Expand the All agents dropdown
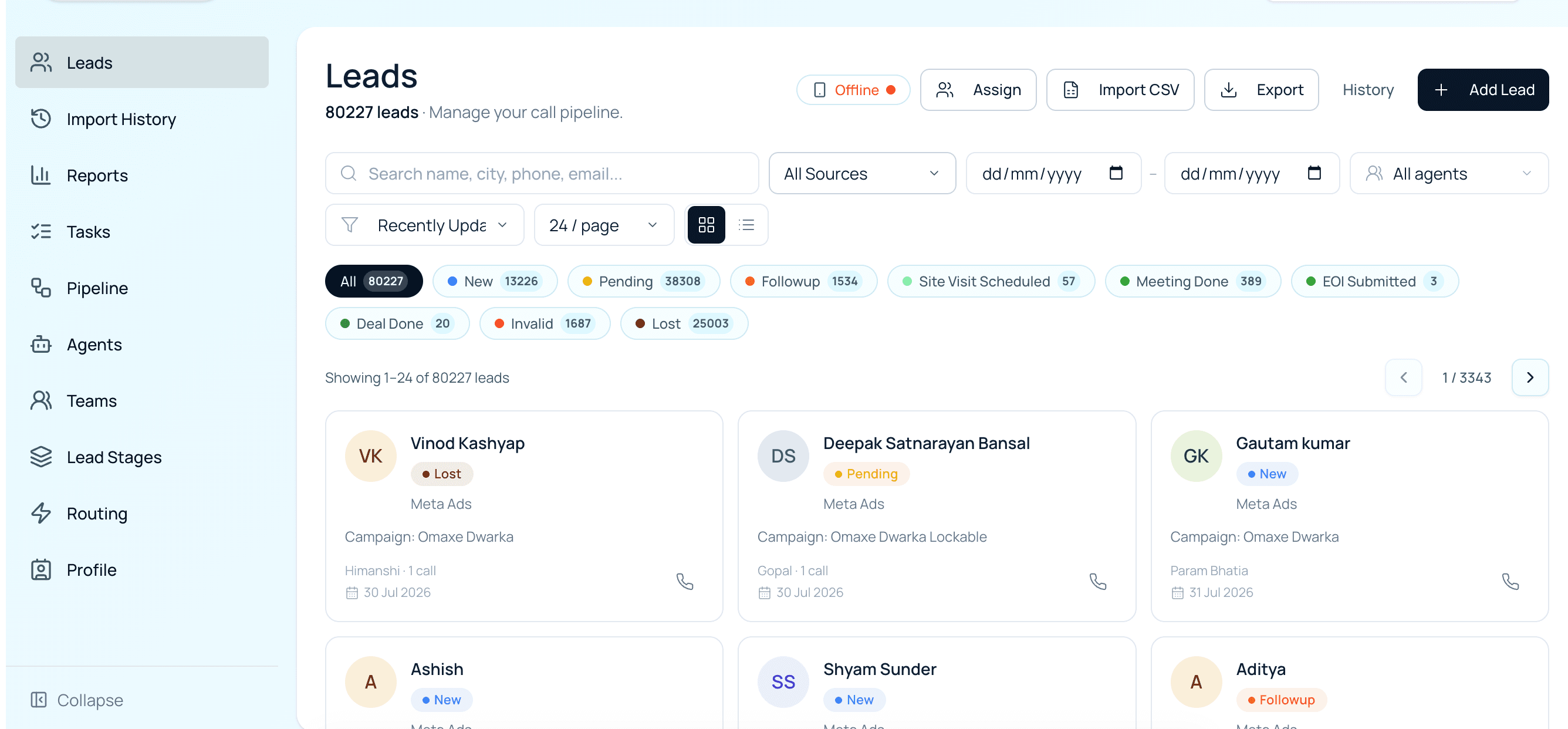The width and height of the screenshot is (1568, 729). (1449, 174)
